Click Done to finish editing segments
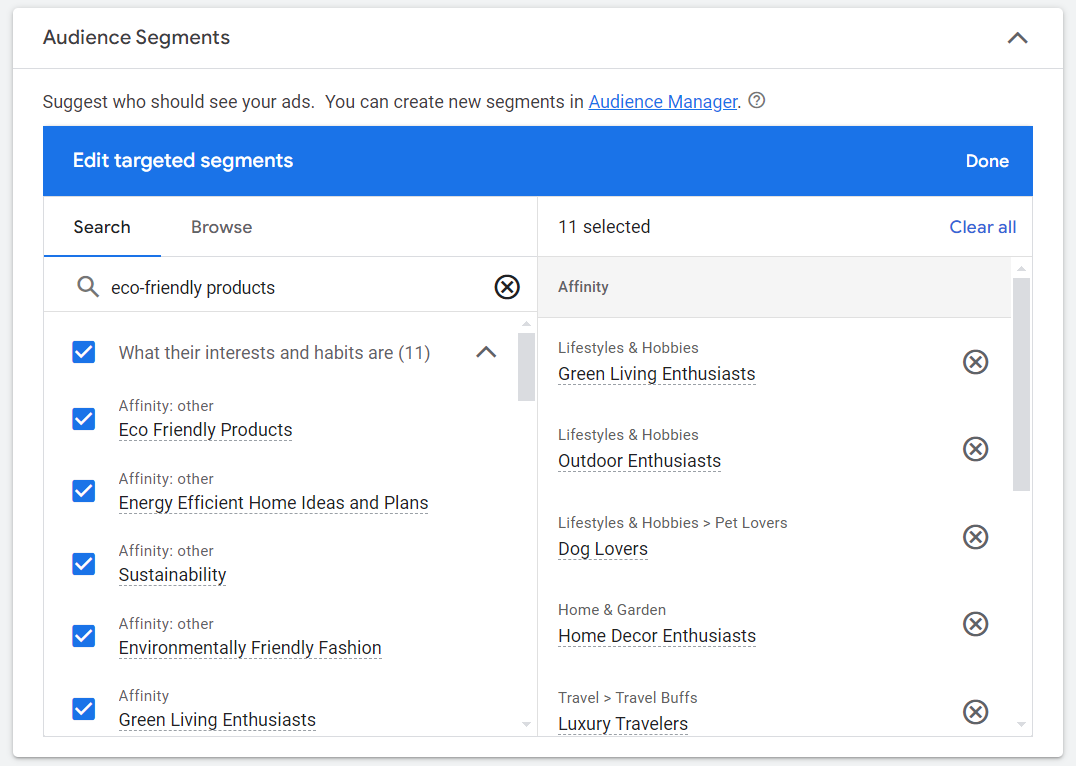Viewport: 1076px width, 766px height. coord(987,161)
